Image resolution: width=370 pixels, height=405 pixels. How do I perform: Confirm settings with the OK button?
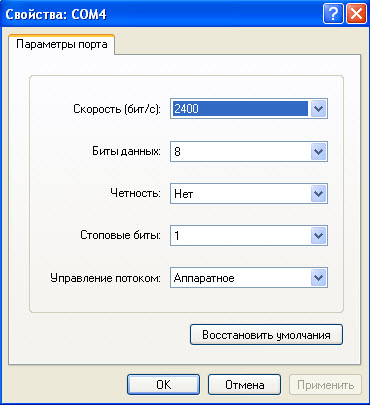coord(163,385)
